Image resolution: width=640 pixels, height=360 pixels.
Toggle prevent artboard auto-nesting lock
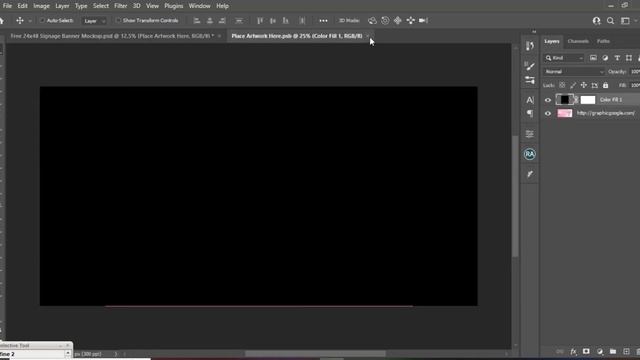click(595, 85)
